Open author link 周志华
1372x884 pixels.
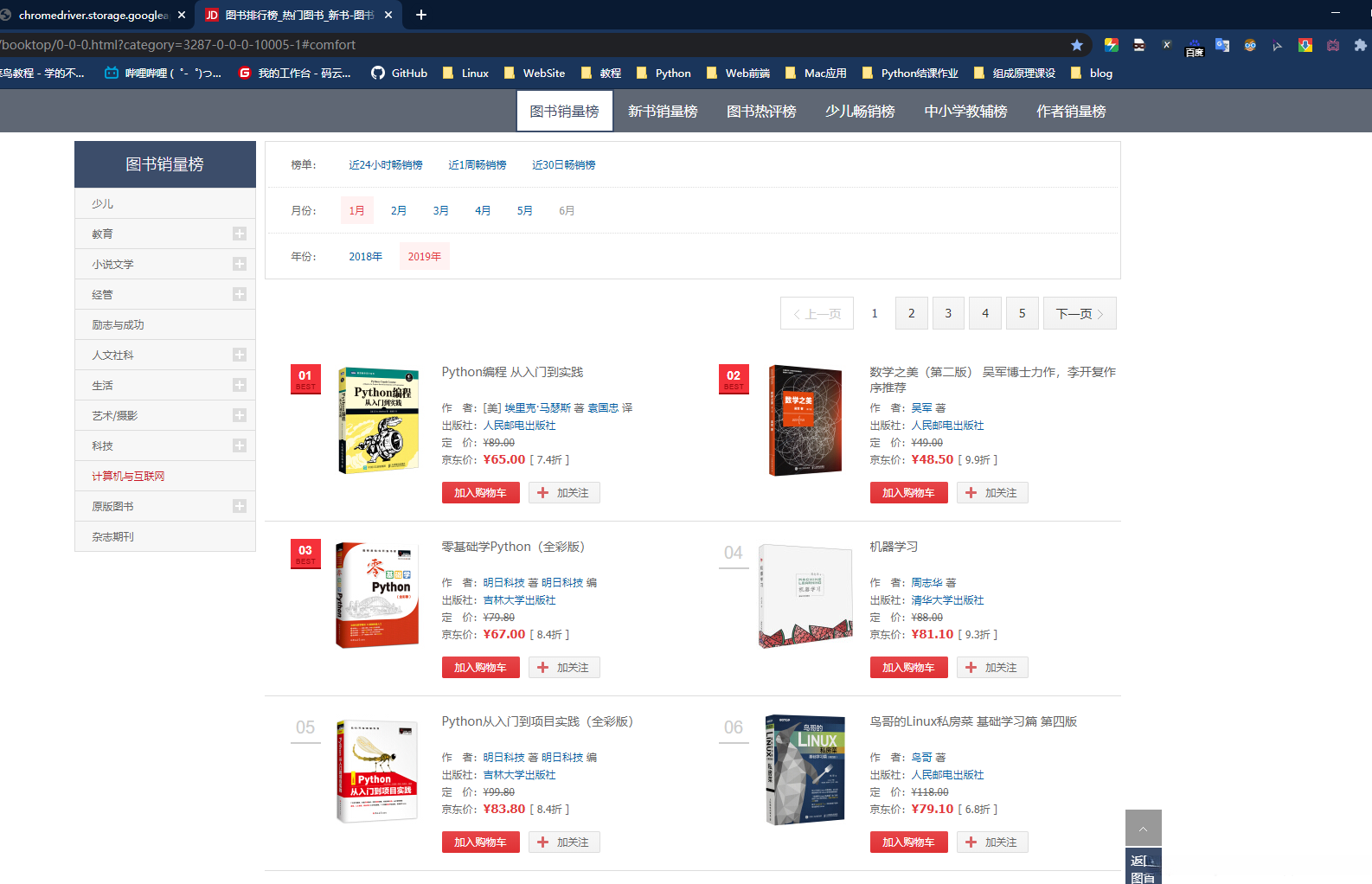pyautogui.click(x=926, y=583)
